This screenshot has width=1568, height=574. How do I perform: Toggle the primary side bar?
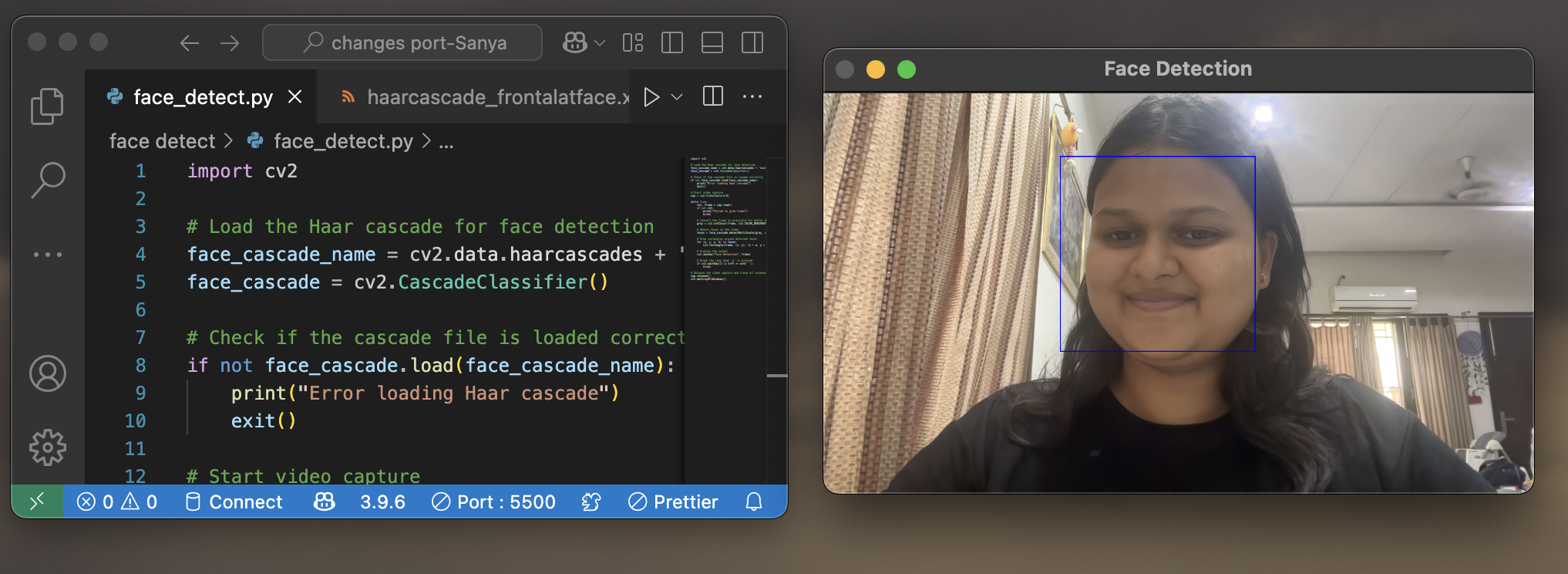click(672, 42)
